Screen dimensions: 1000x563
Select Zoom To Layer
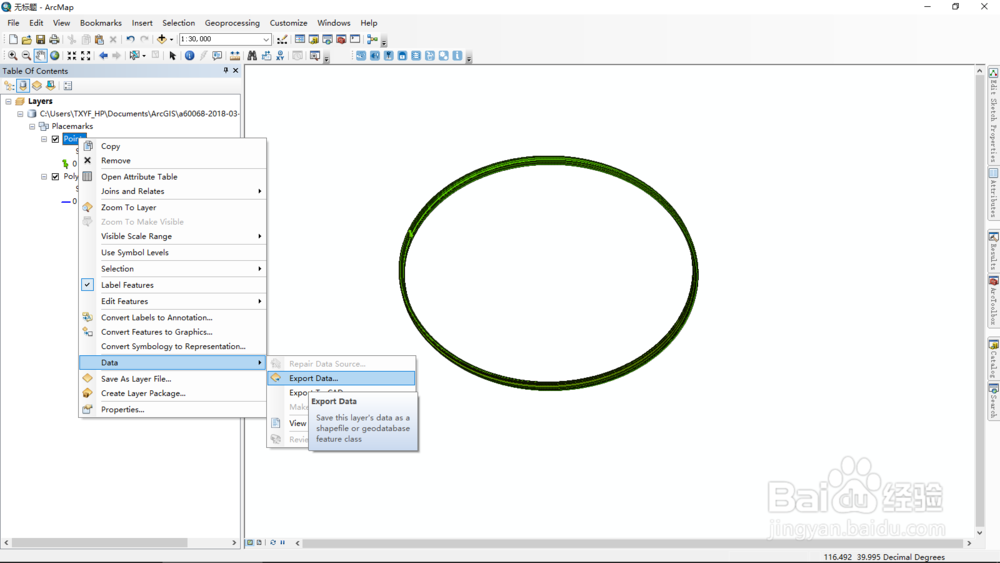point(172,208)
